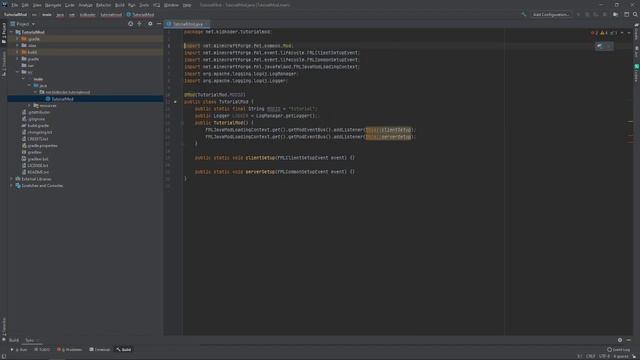Click the class gutter icon beside TutorialMod class
Viewport: 640px width, 360px height.
coord(175,102)
